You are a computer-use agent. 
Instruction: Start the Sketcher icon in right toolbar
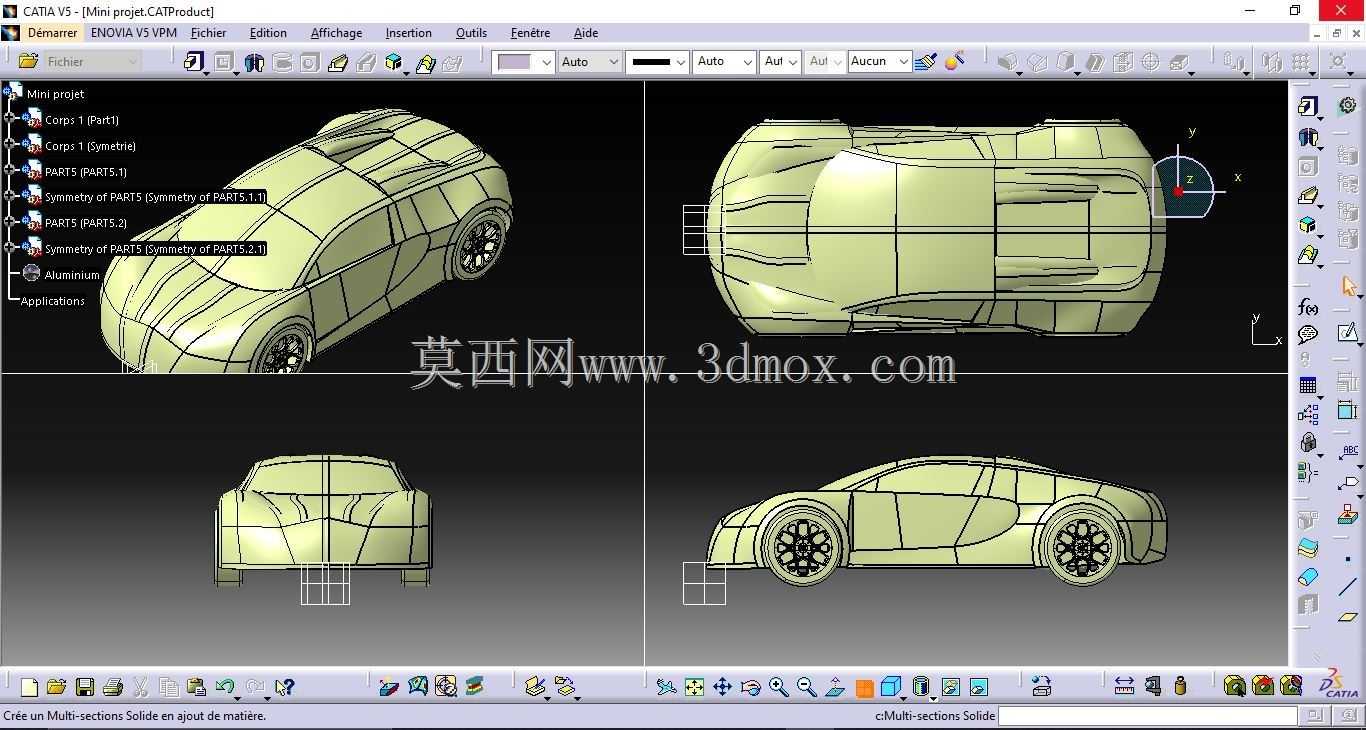coord(1348,333)
